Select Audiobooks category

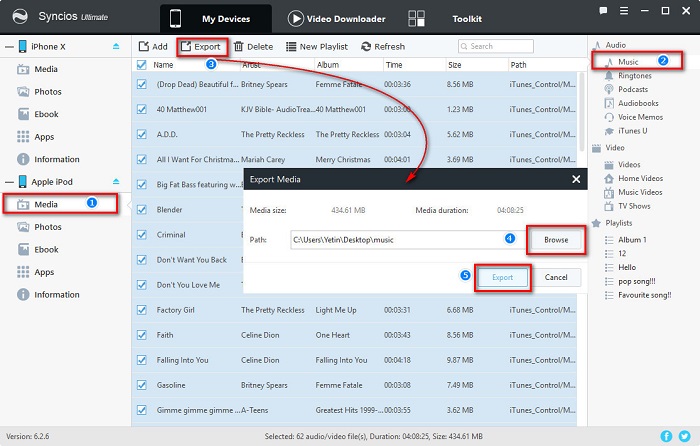coord(638,103)
